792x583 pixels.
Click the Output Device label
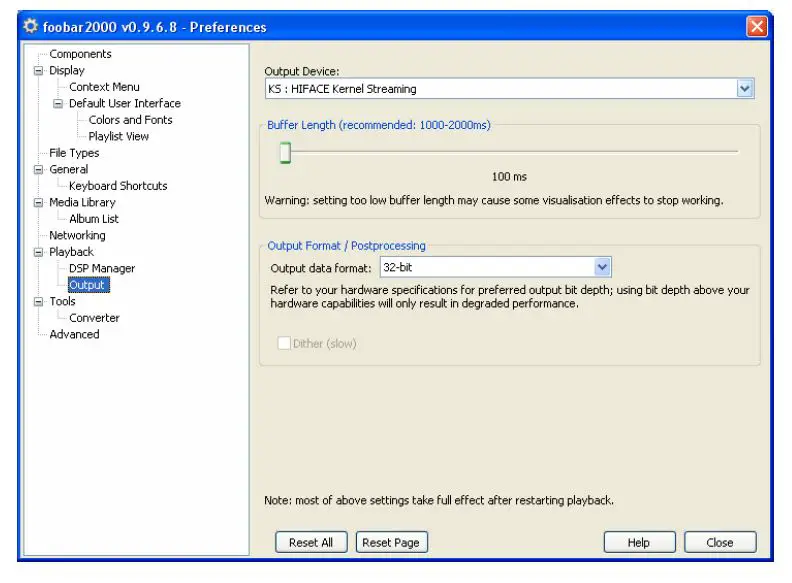(x=302, y=71)
